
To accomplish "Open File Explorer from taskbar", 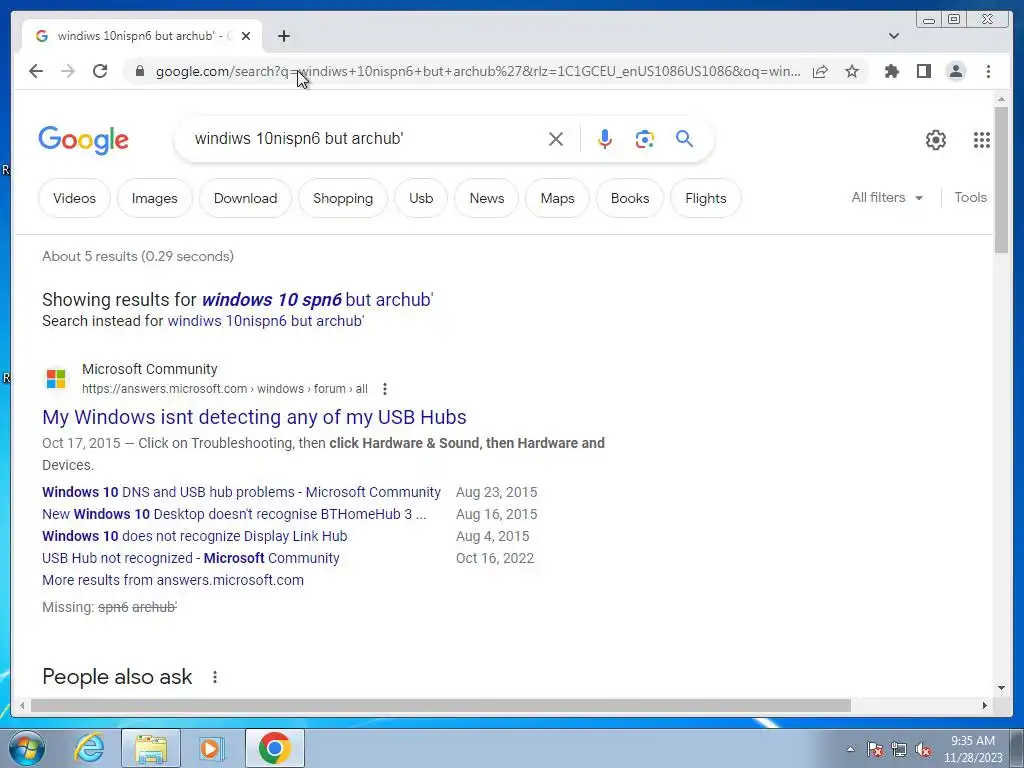I will pyautogui.click(x=151, y=748).
